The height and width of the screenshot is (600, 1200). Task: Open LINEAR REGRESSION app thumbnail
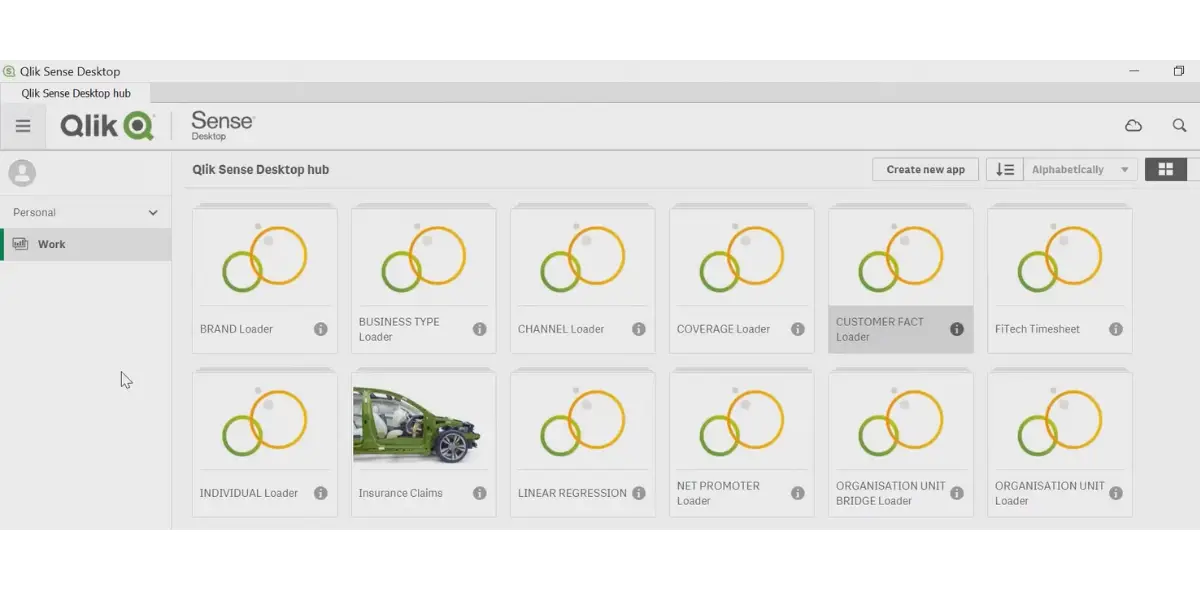(583, 421)
